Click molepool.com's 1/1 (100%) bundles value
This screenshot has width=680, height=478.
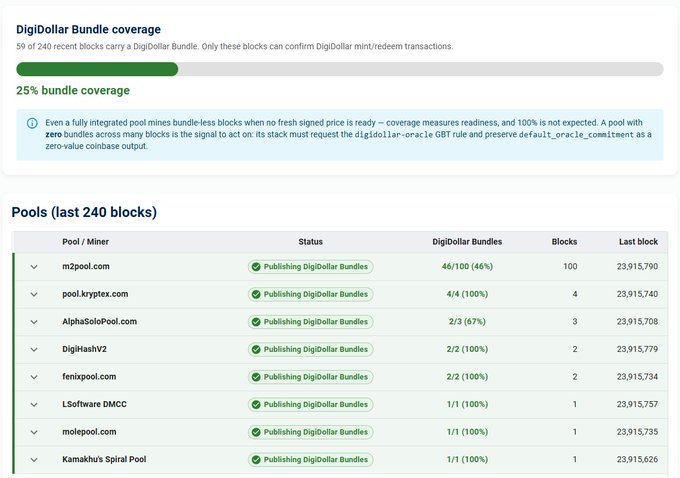(x=467, y=432)
